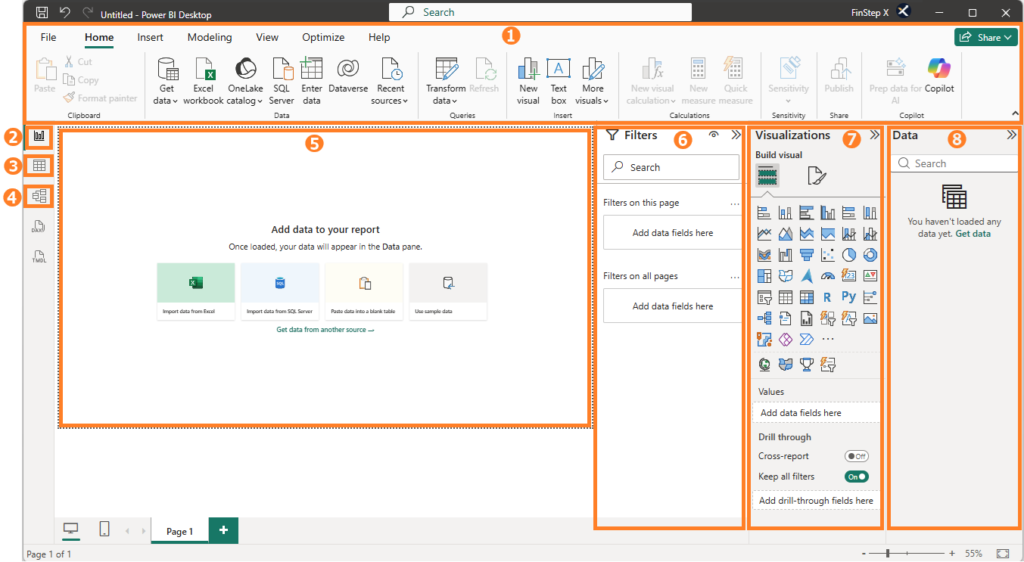Click the Excel workbook data source icon

point(203,82)
